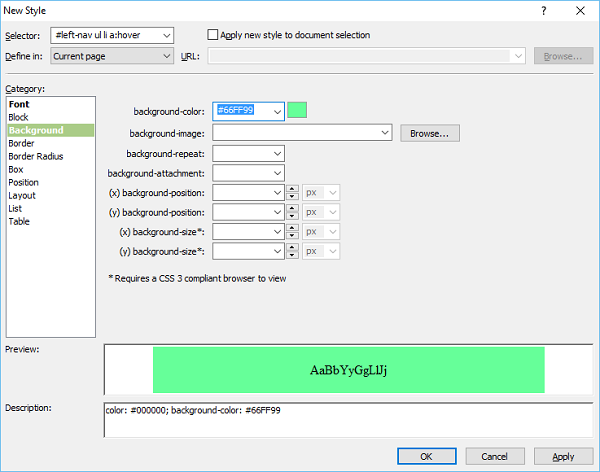
Task: Click the green background-color swatch
Action: [x=297, y=111]
